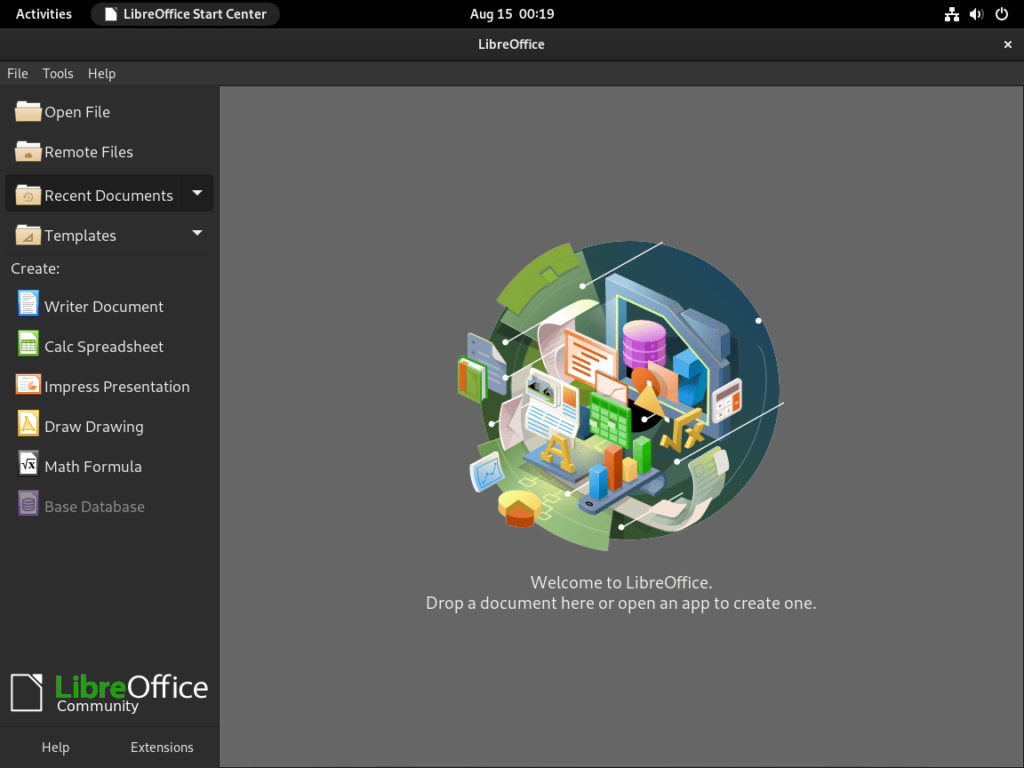This screenshot has width=1024, height=768.
Task: Click the power icon in top bar
Action: (1001, 14)
